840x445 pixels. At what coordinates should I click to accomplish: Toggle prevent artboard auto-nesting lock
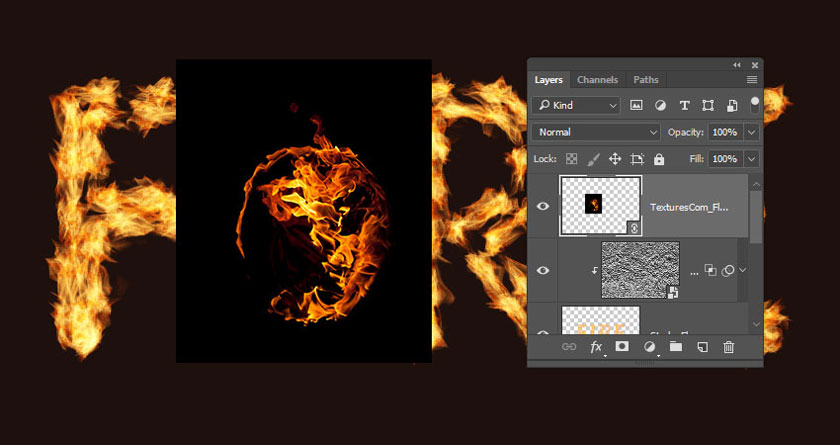click(x=637, y=159)
